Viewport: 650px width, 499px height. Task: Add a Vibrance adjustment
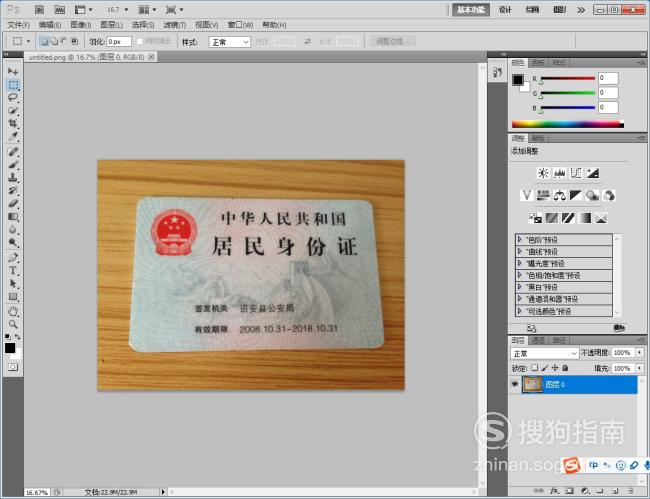(526, 195)
